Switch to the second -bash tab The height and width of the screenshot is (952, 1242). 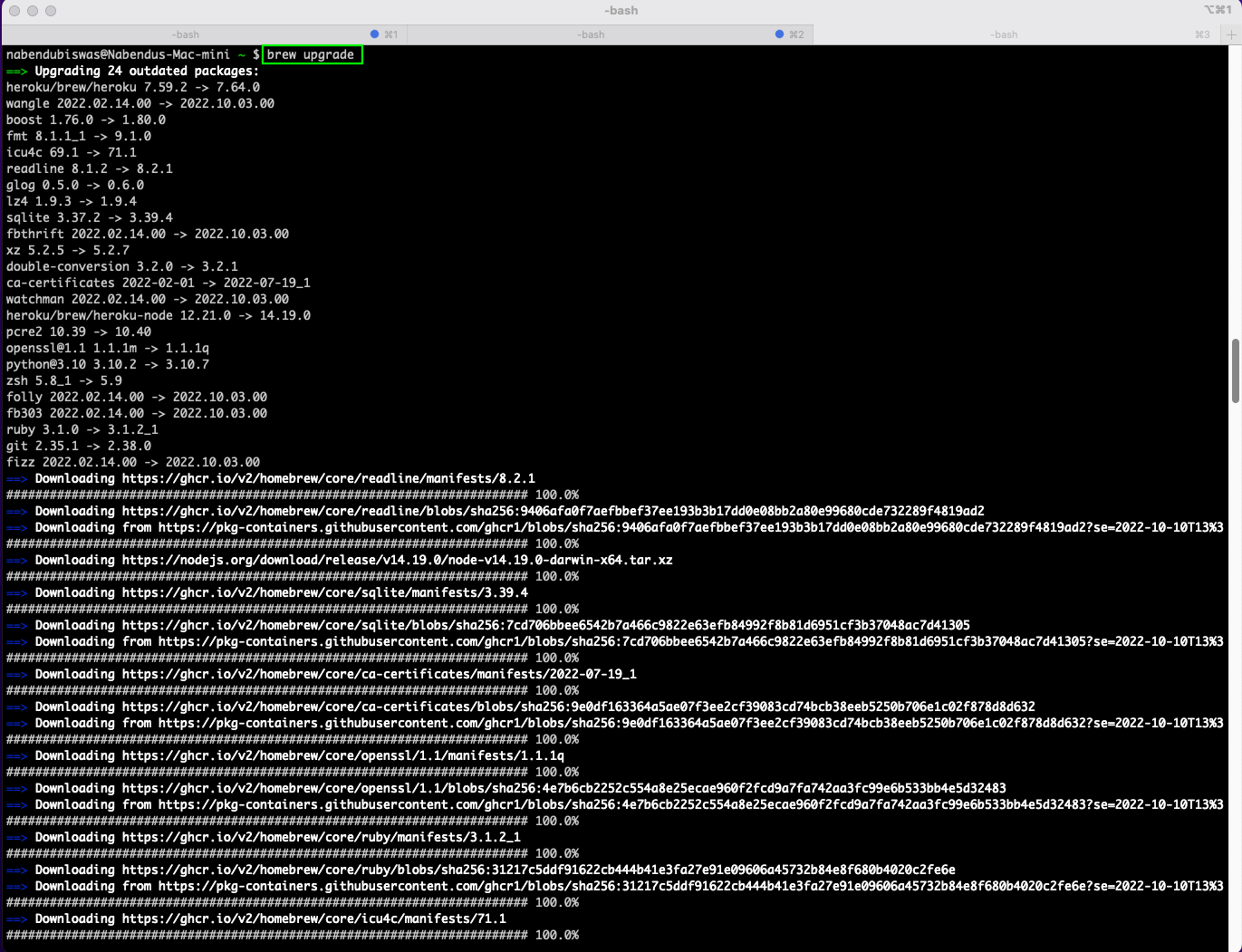[591, 34]
